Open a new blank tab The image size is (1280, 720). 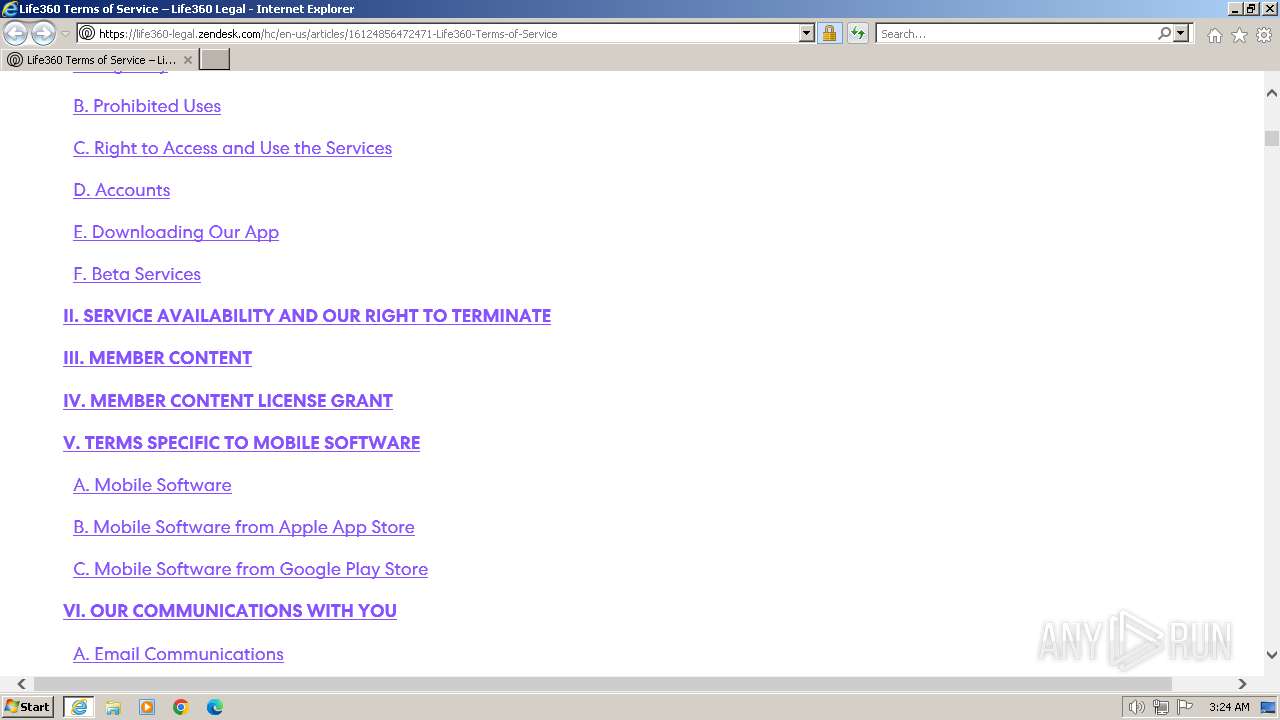pyautogui.click(x=215, y=59)
